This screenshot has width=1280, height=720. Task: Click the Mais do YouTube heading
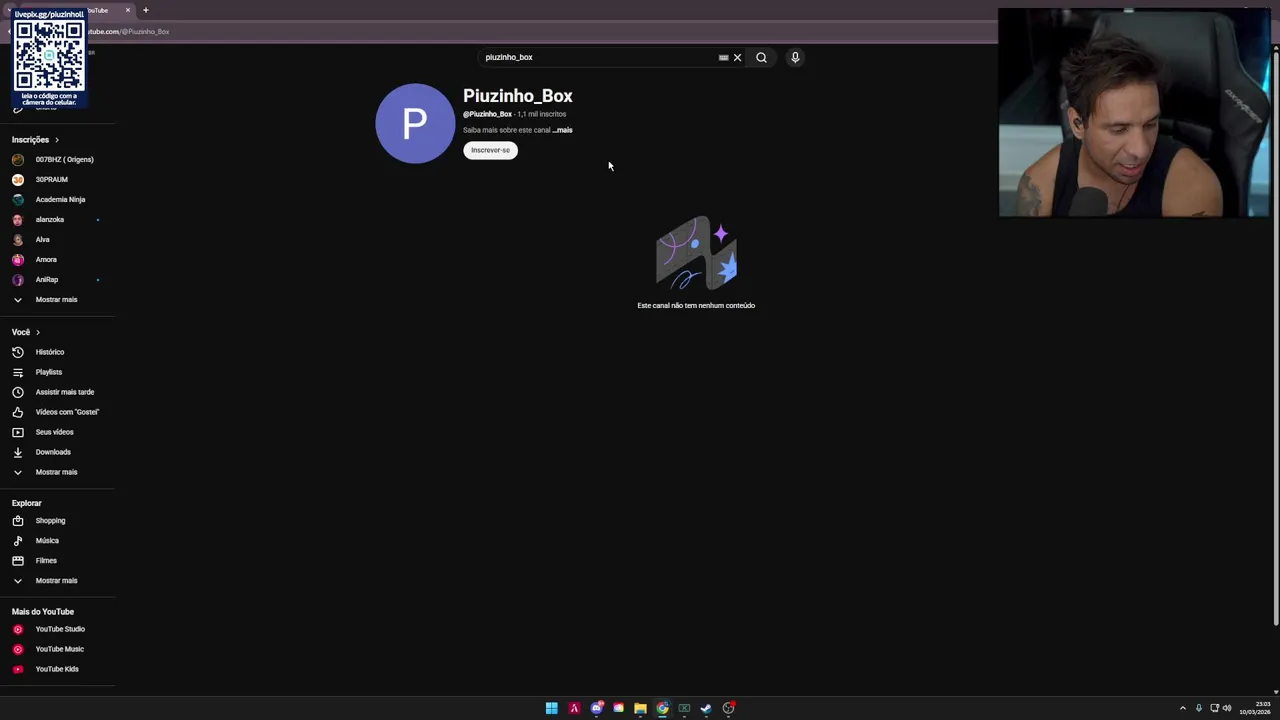pyautogui.click(x=43, y=611)
